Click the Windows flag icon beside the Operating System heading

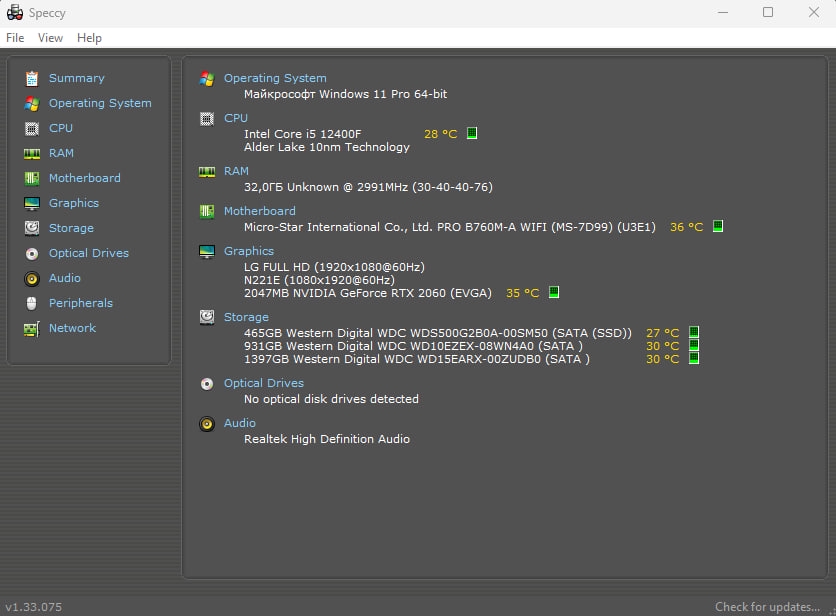207,79
